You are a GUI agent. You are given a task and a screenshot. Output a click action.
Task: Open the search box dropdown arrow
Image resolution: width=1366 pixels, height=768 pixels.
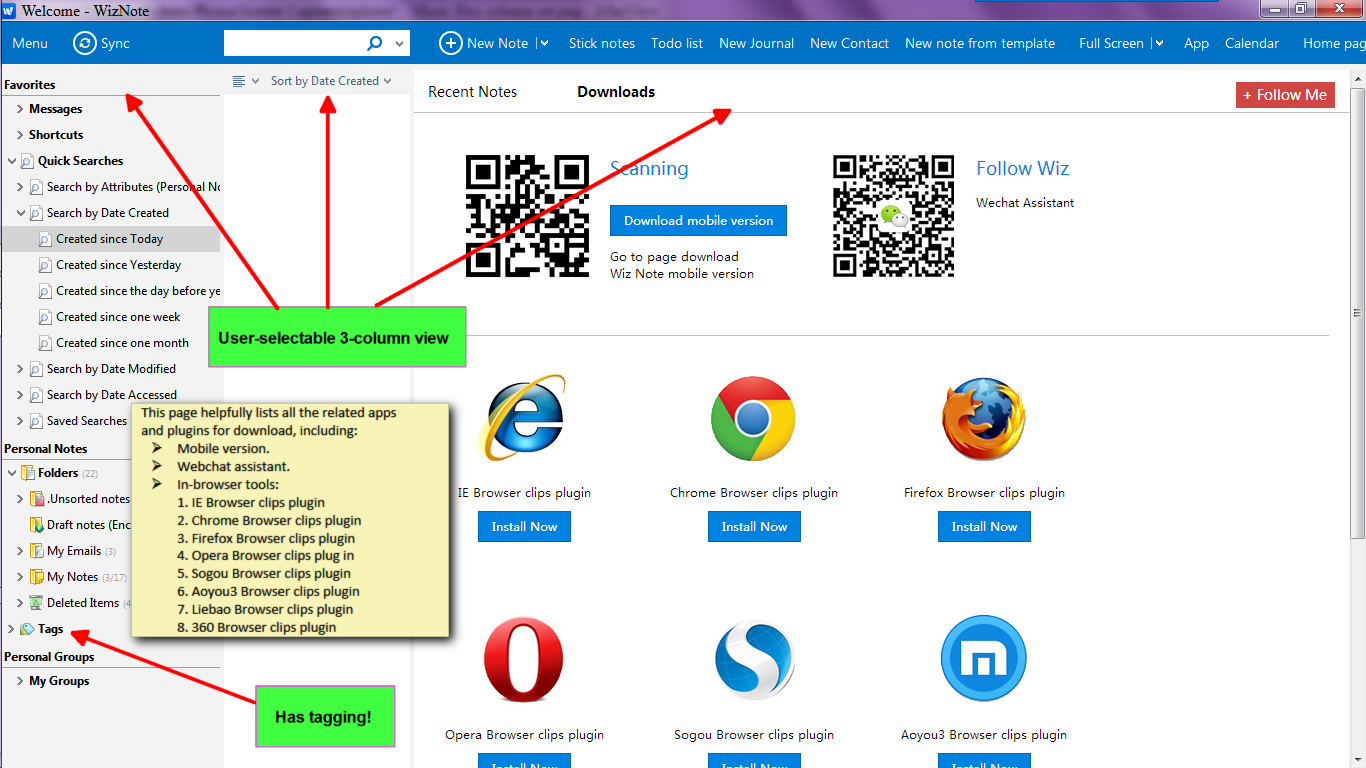pos(400,44)
